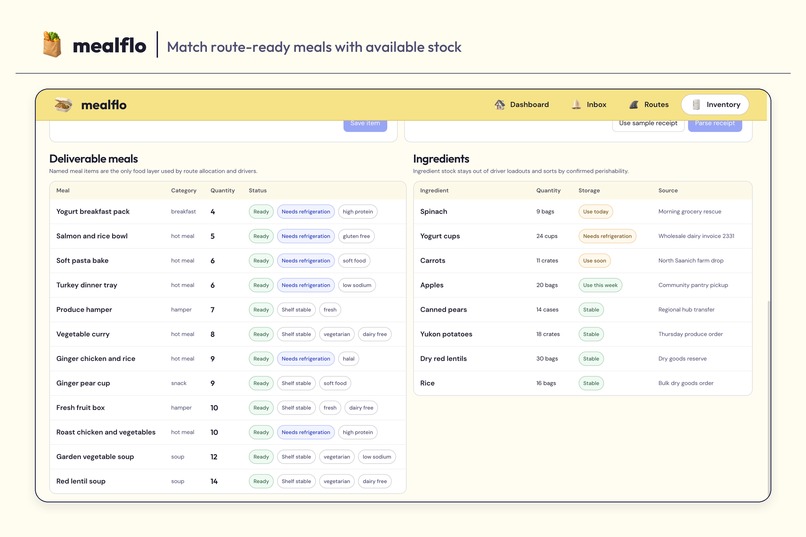Click the Ready badge for Yogurt breakfast pack
Image resolution: width=806 pixels, height=537 pixels.
click(261, 212)
